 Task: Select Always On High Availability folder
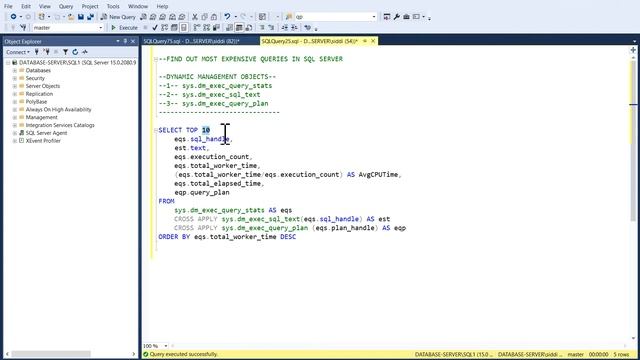tap(58, 109)
